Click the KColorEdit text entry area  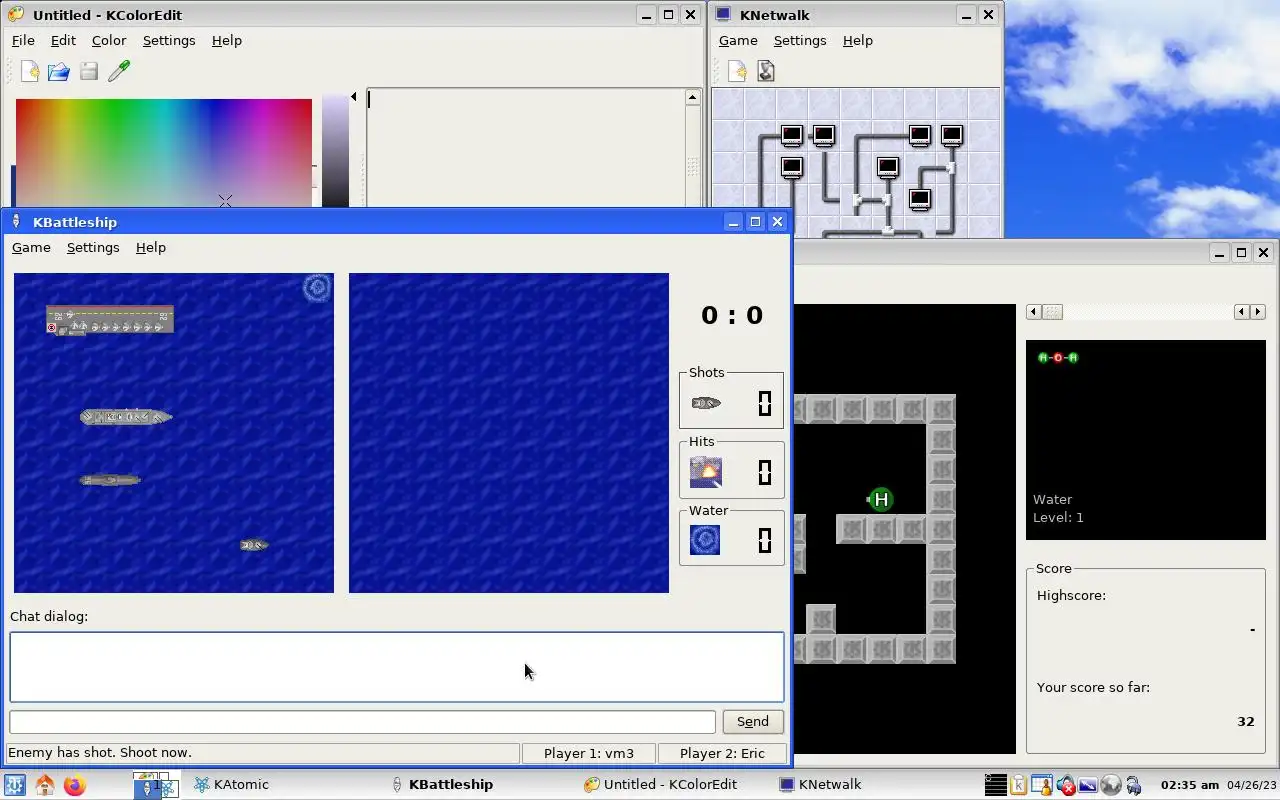[525, 150]
